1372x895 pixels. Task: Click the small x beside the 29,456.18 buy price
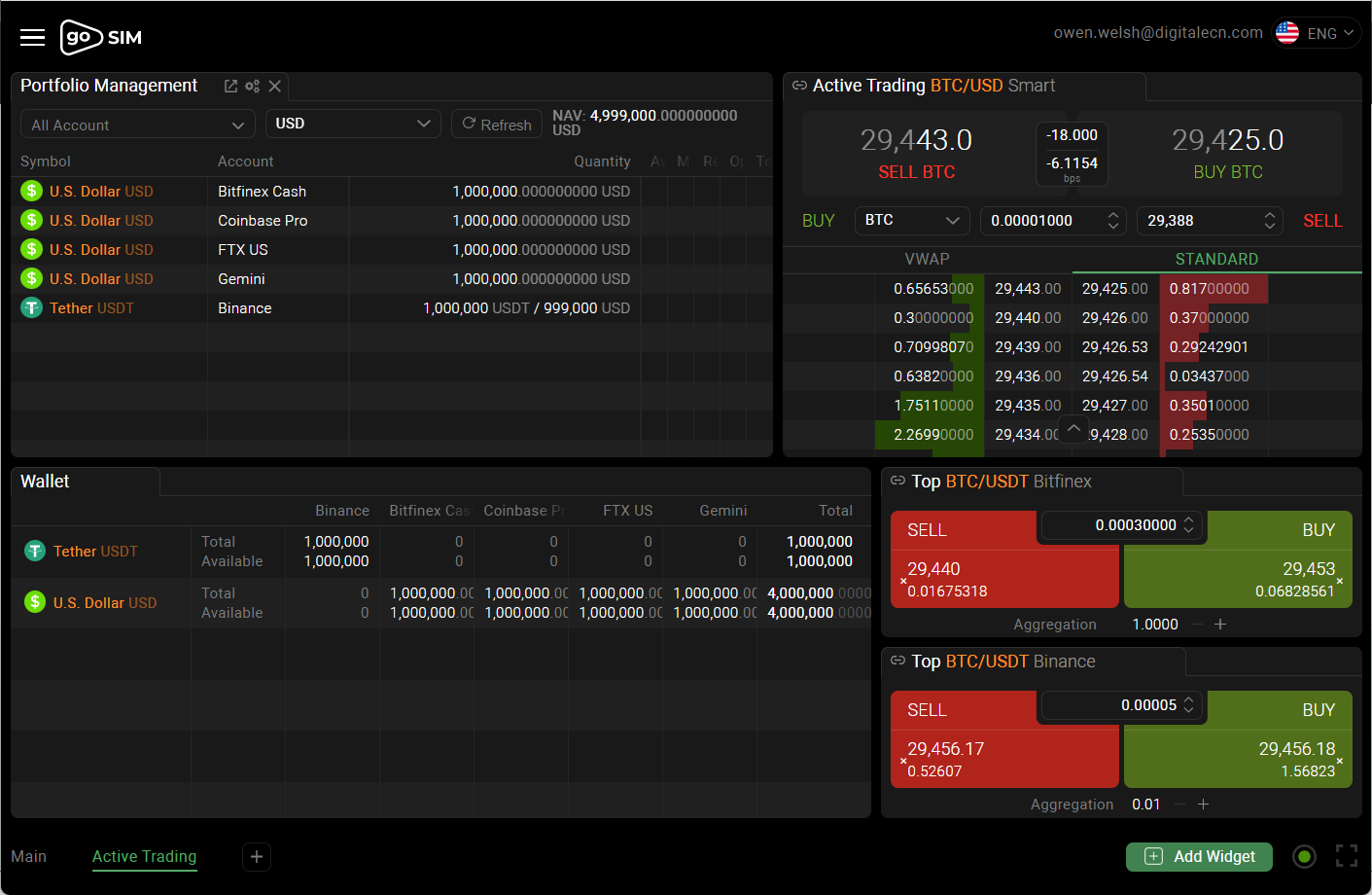click(x=1340, y=761)
